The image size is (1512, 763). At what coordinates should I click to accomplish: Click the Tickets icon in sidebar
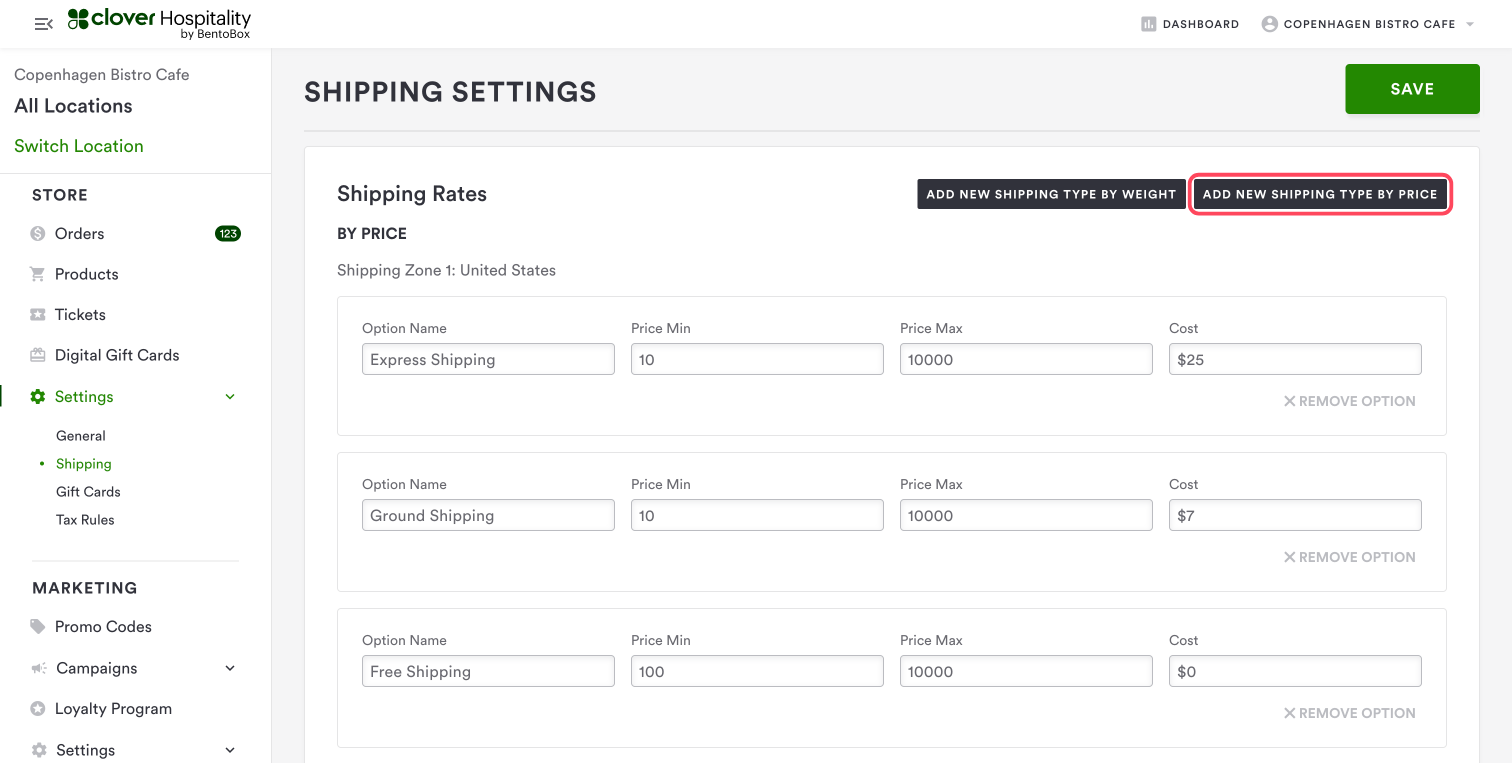[38, 315]
